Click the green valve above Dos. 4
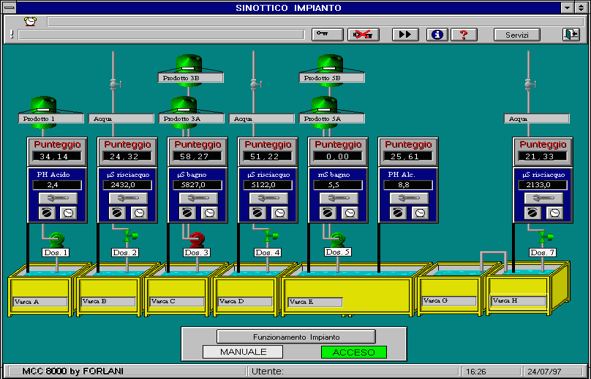 click(x=270, y=236)
